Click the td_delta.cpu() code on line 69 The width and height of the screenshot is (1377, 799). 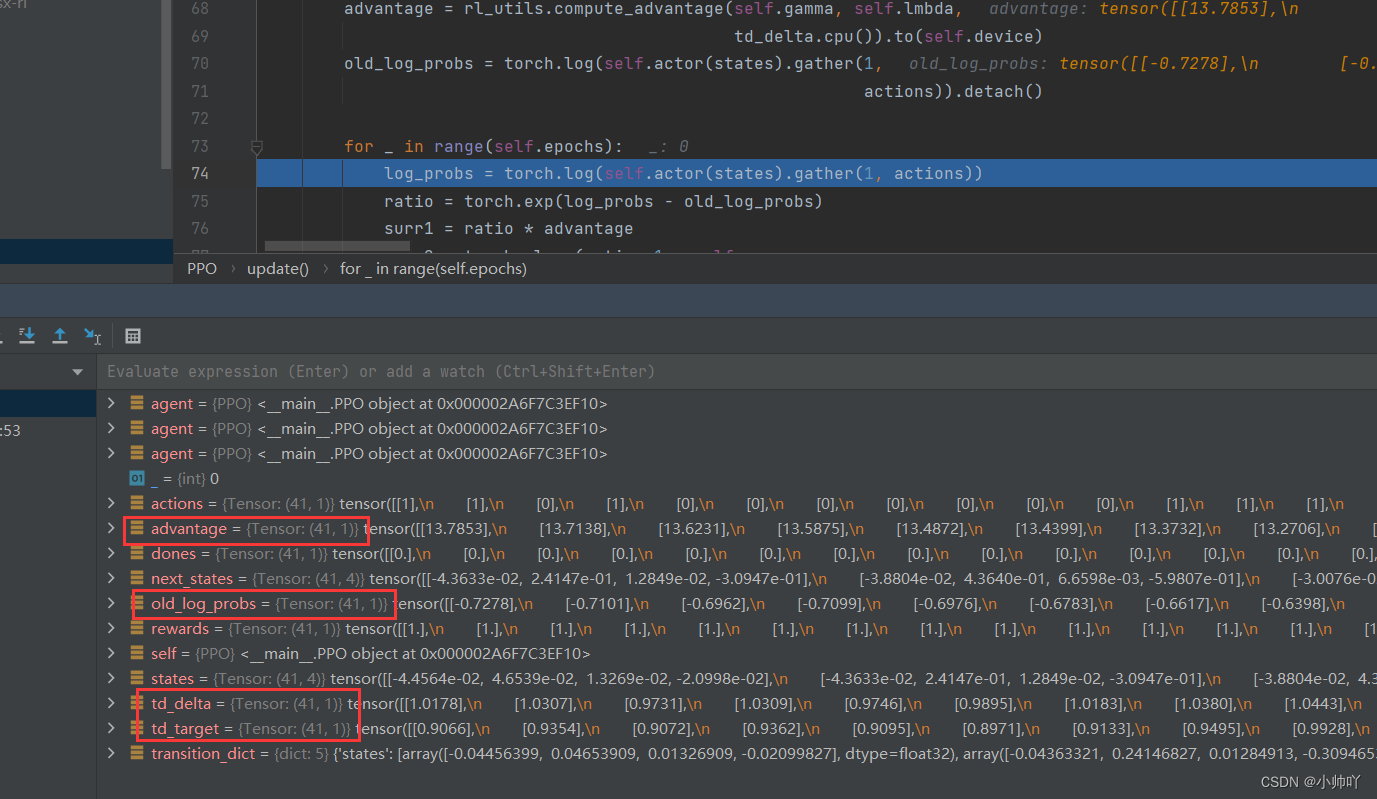888,36
